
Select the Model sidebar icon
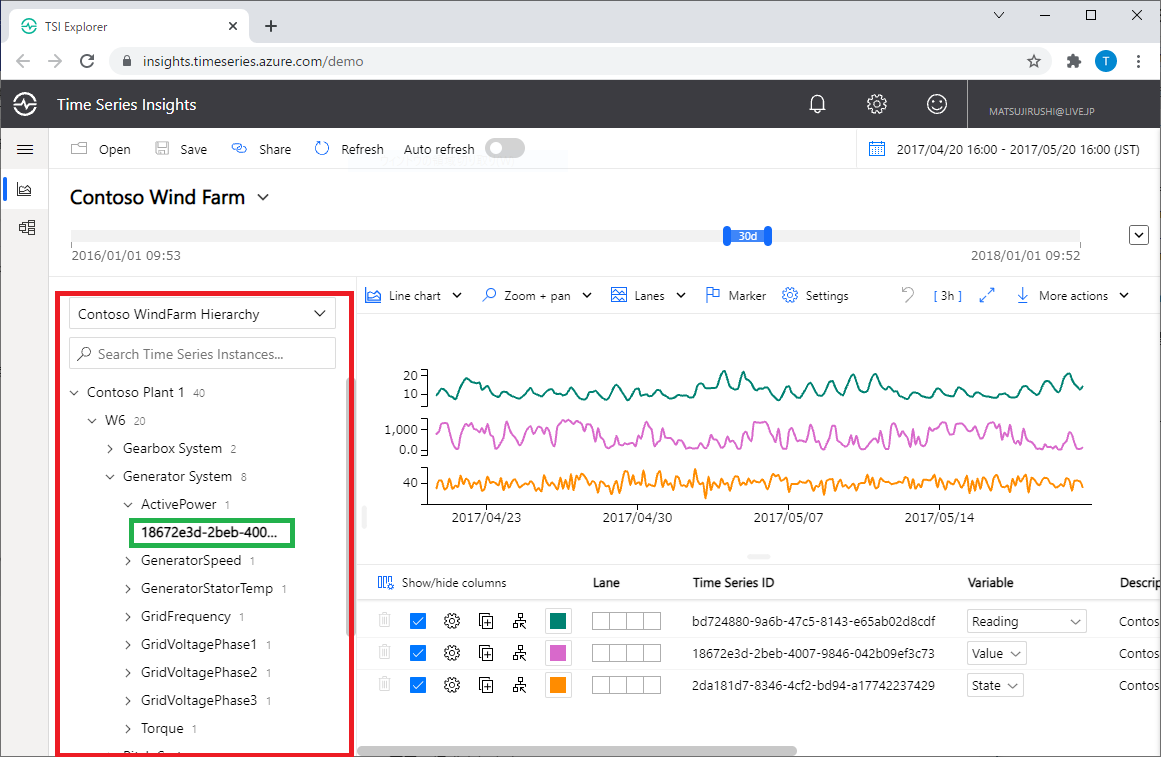[x=27, y=227]
